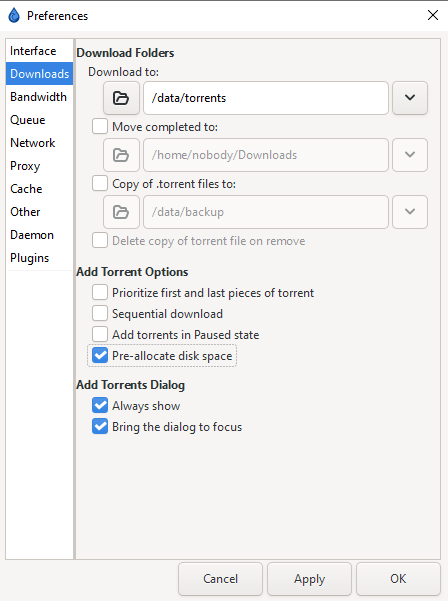The image size is (448, 601).
Task: Open the Move completed path dropdown
Action: (x=410, y=155)
